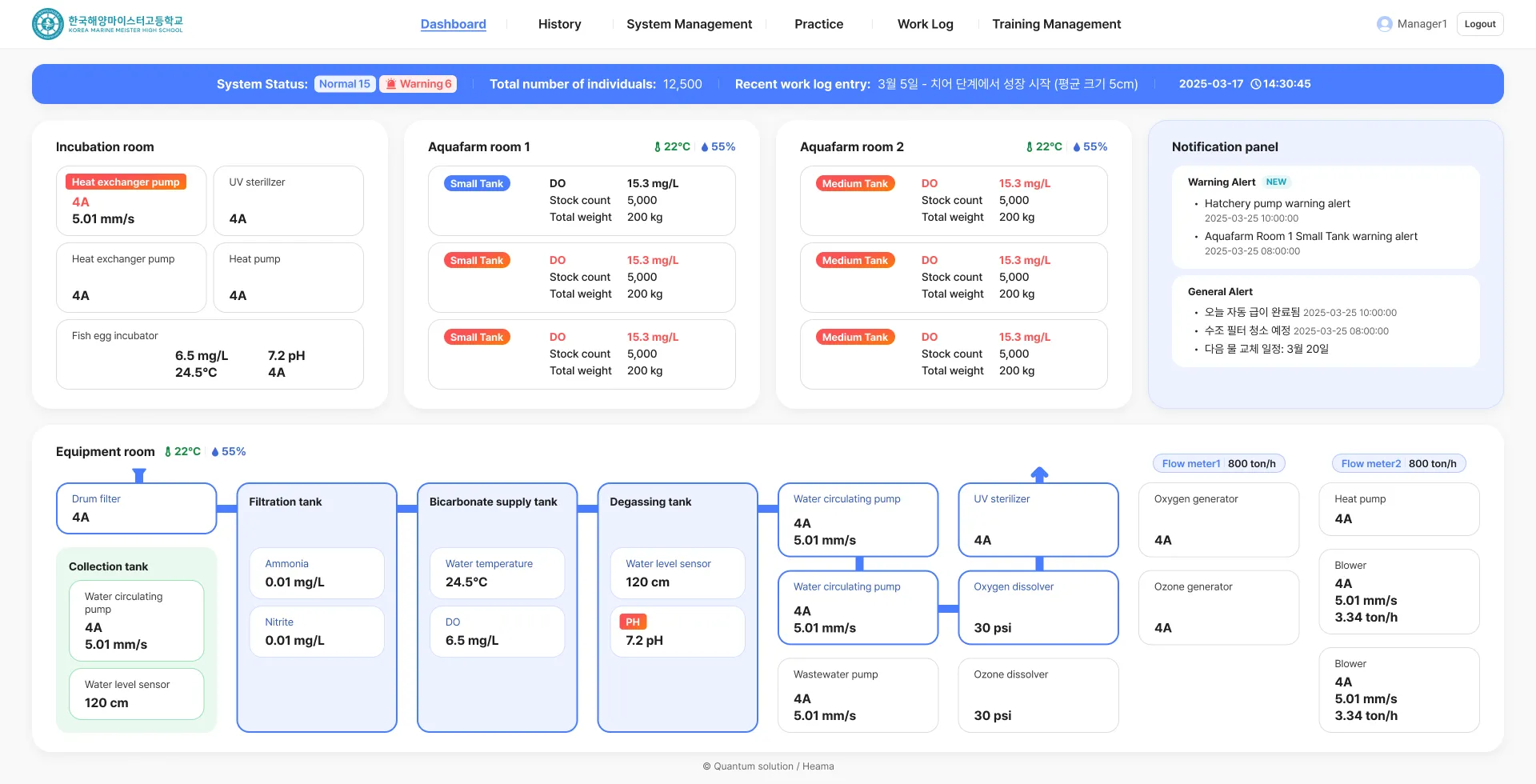
Task: Open the Hatchery pump warning alert
Action: click(x=1278, y=204)
